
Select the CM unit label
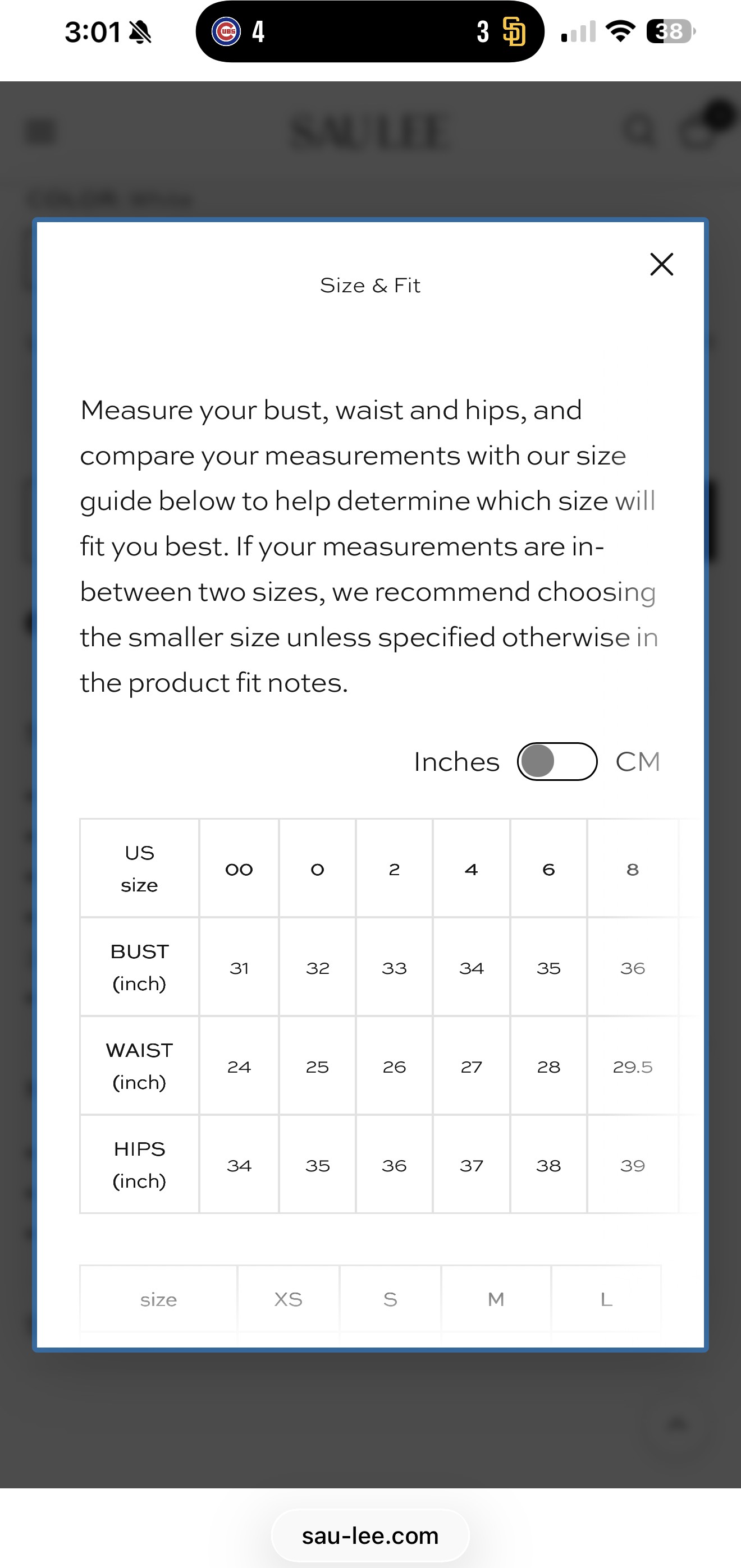point(638,761)
